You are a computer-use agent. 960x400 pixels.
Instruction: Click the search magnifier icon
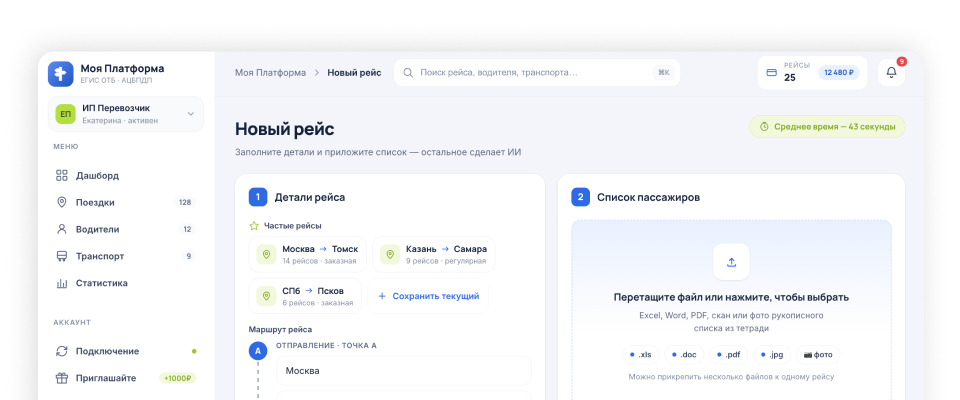(x=408, y=72)
